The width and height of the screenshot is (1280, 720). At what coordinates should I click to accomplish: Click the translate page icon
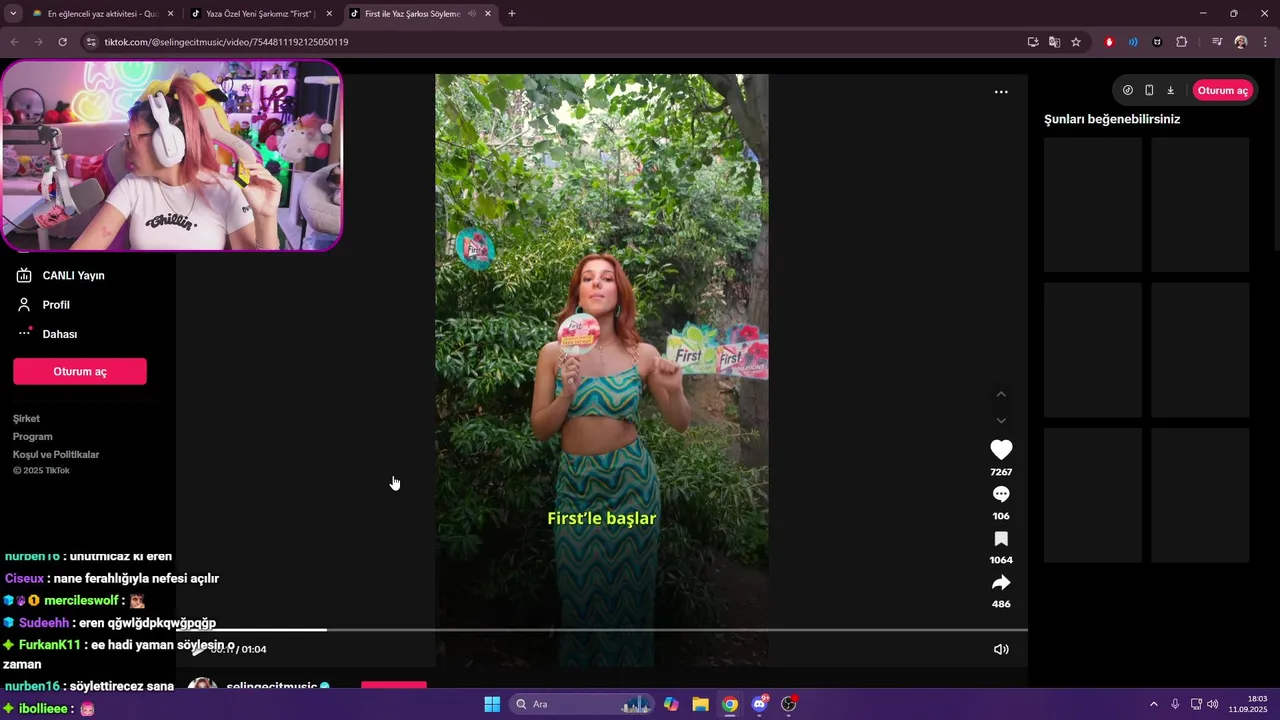click(1054, 42)
